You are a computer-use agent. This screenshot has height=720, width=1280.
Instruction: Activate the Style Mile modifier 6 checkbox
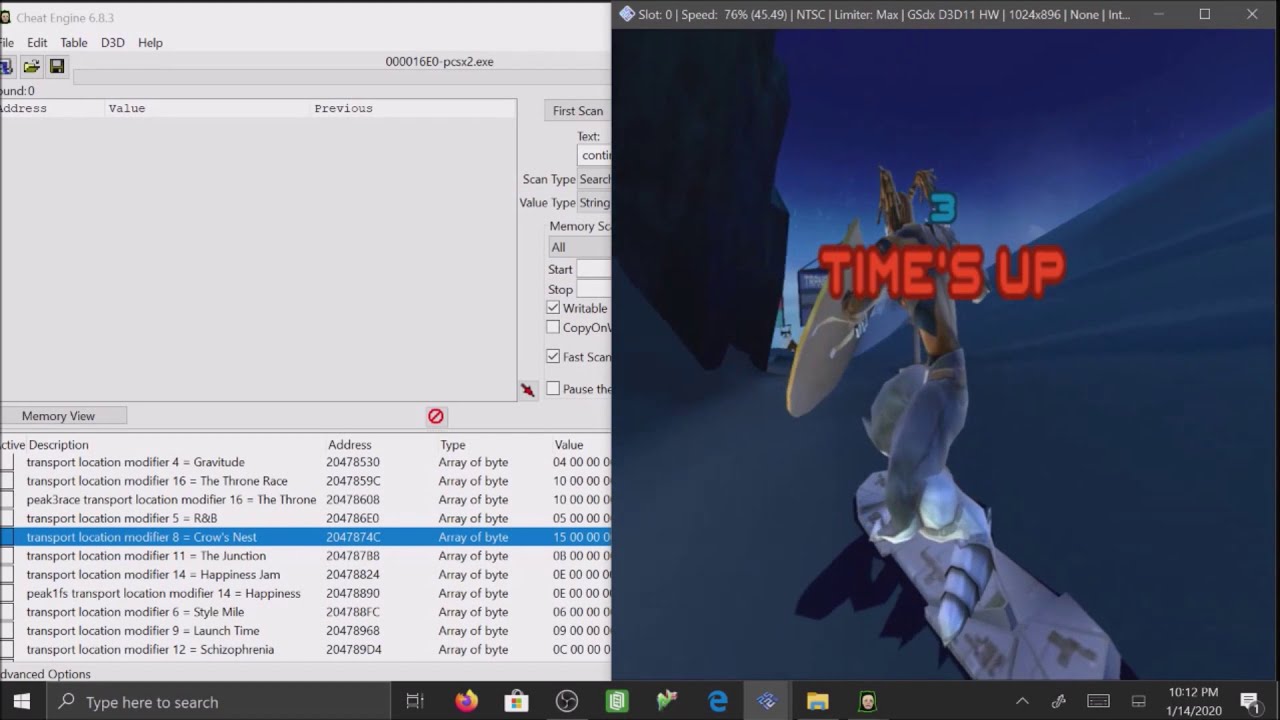coord(7,612)
